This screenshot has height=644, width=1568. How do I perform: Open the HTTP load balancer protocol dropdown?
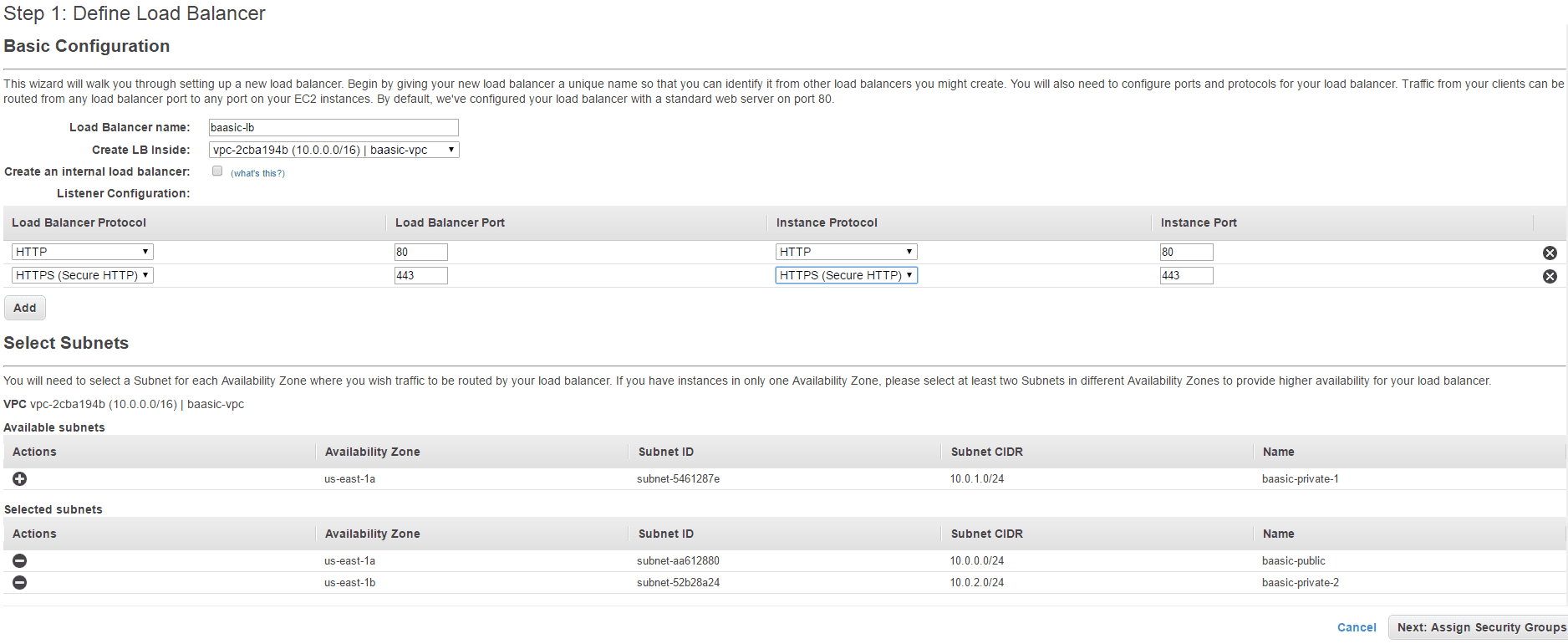point(82,252)
